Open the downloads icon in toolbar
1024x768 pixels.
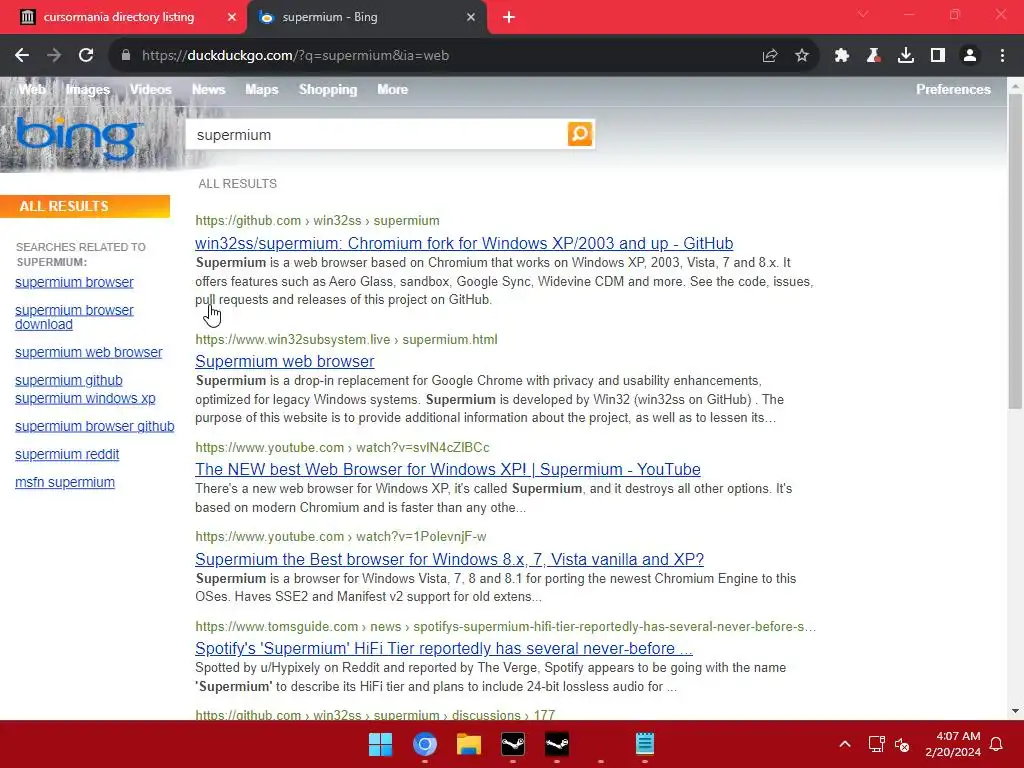(x=906, y=56)
